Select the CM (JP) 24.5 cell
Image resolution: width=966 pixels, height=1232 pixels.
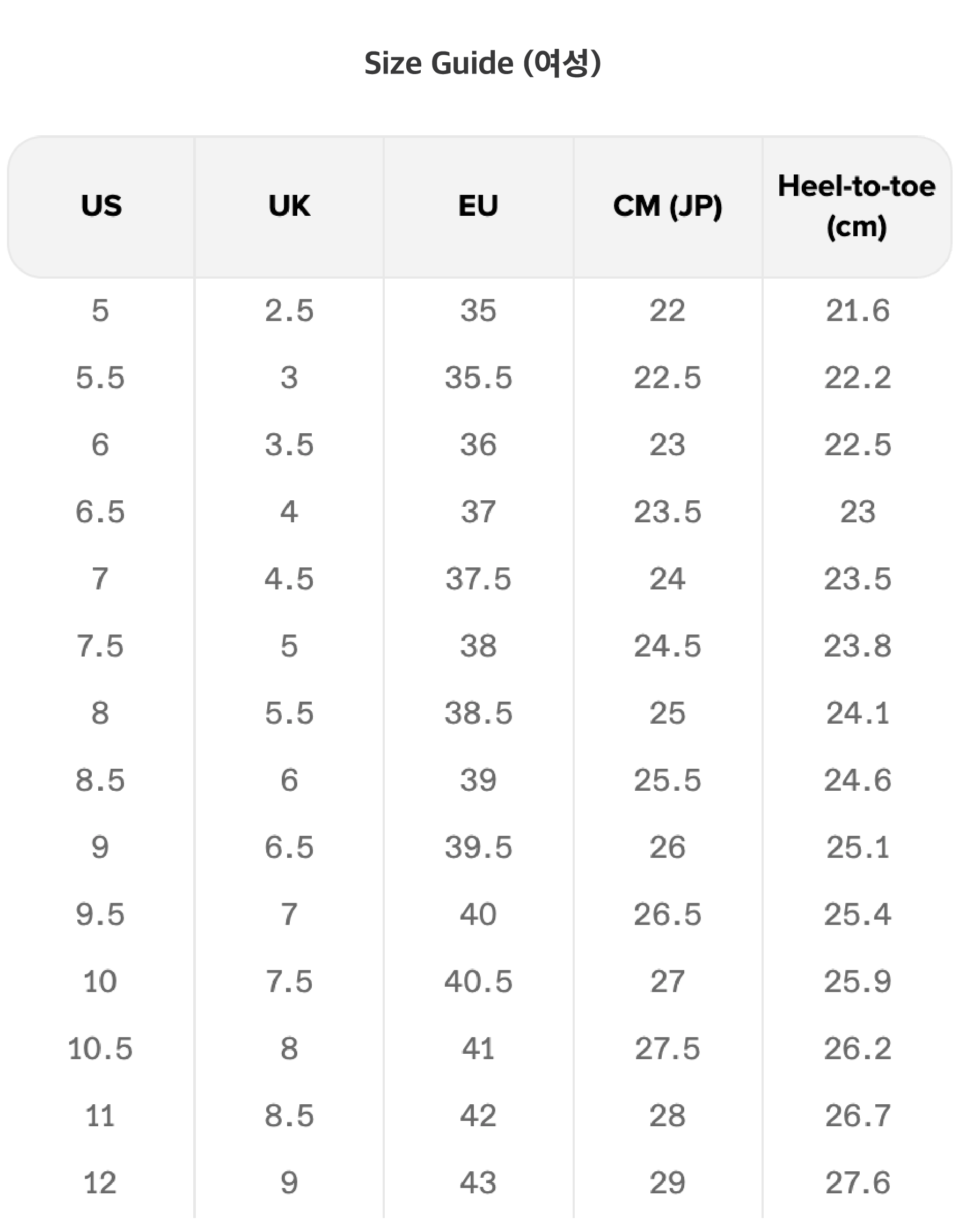click(668, 646)
